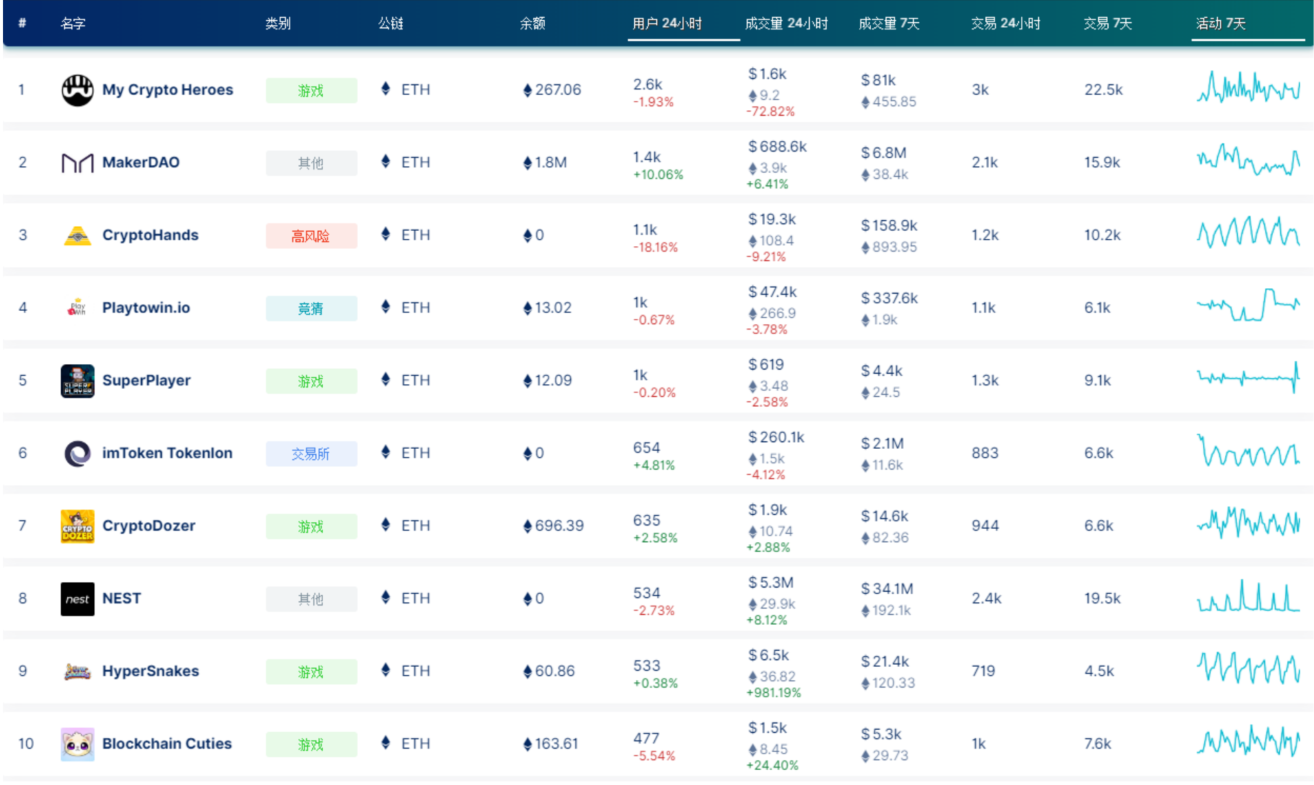Viewport: 1314px width, 785px height.
Task: Open the MakerDAO dapp link
Action: click(x=141, y=162)
